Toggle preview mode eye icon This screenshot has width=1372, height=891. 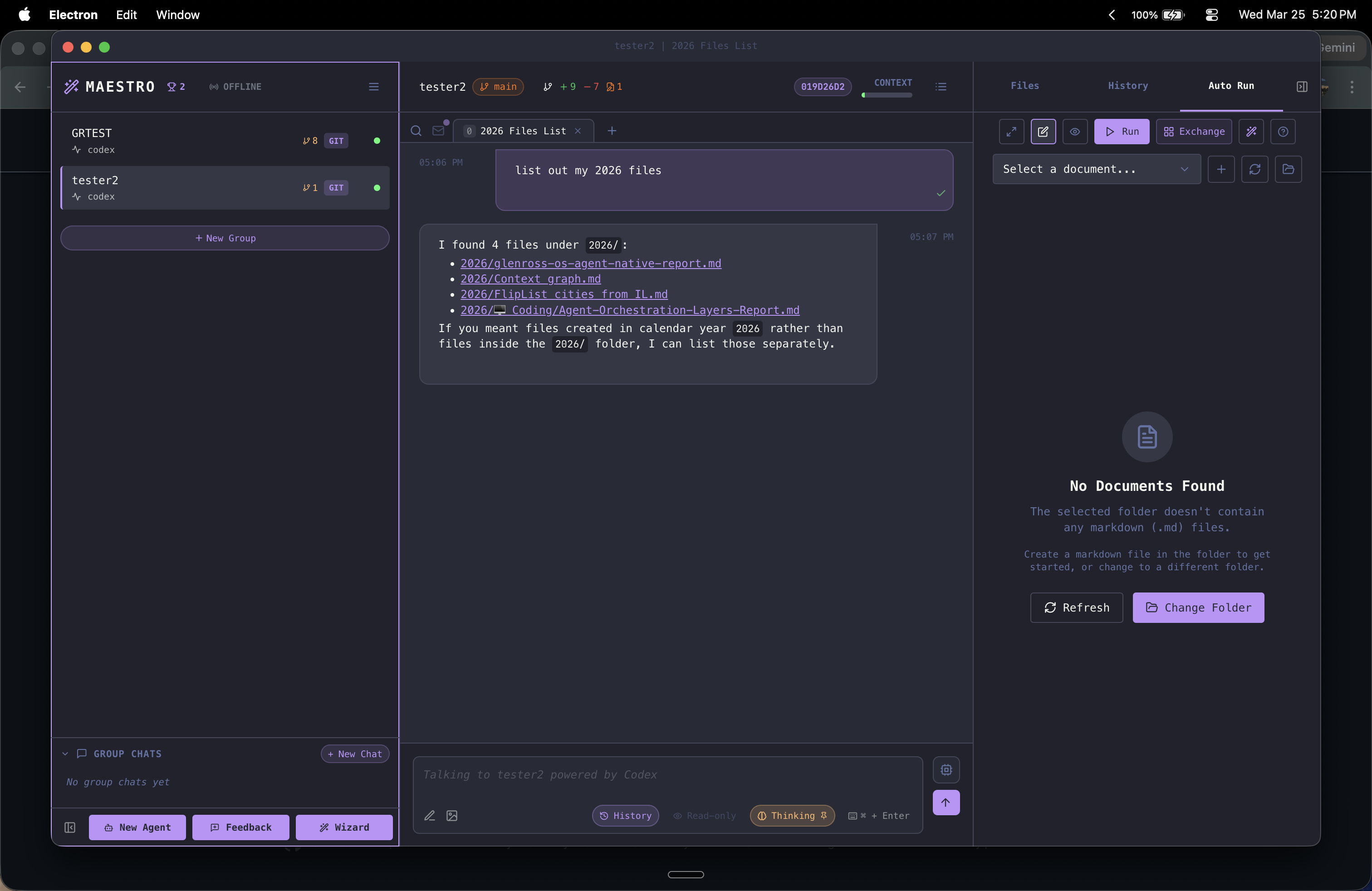(1074, 132)
